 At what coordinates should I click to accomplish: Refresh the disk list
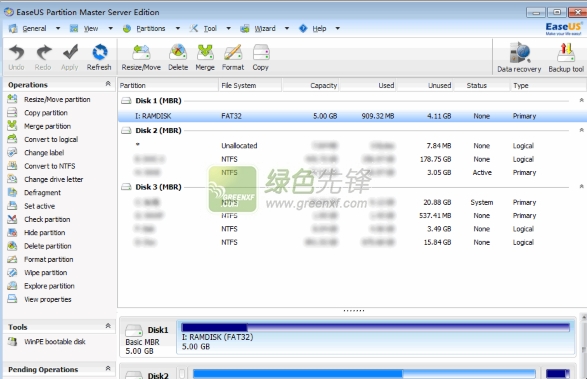click(99, 57)
